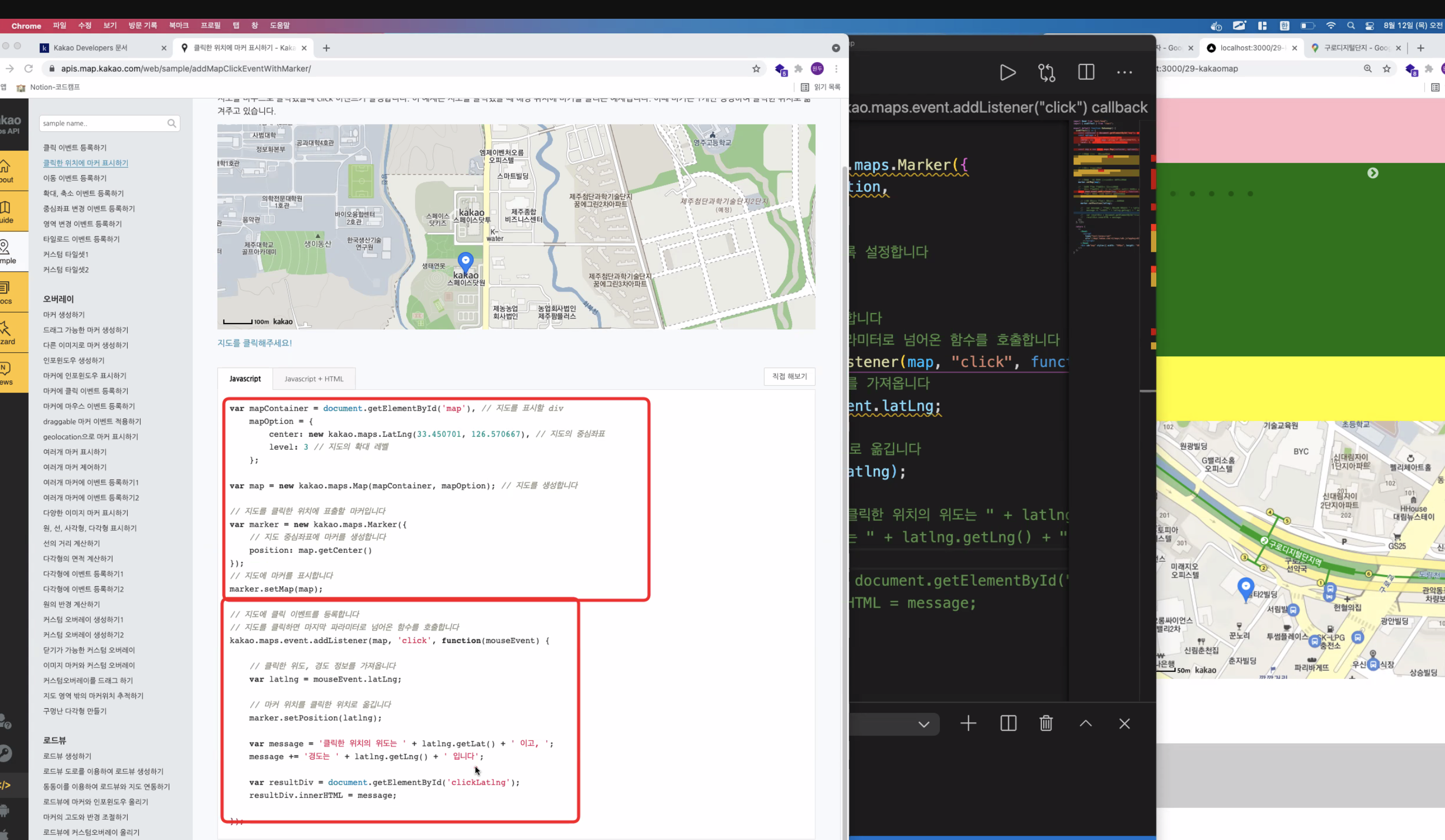Click the split terminal icon
The width and height of the screenshot is (1445, 840).
coord(1008,724)
